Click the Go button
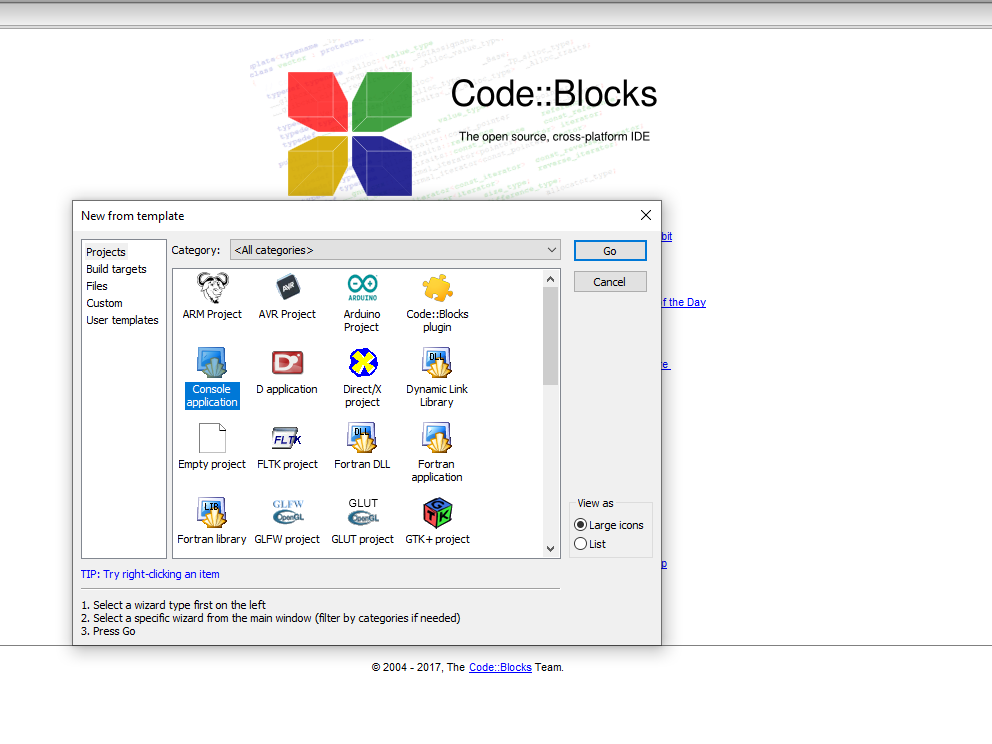992x744 pixels. pyautogui.click(x=610, y=251)
